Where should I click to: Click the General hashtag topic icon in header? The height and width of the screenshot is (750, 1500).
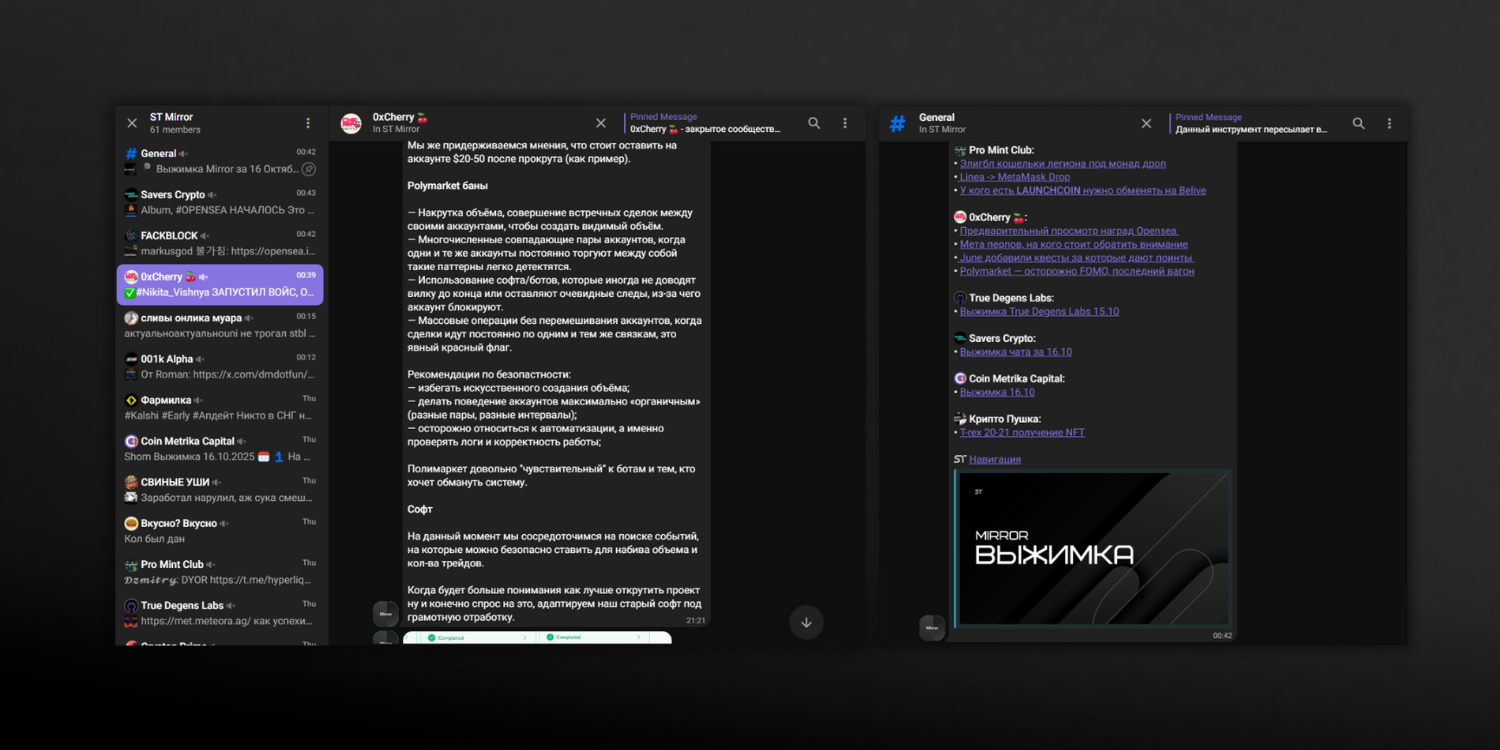click(897, 123)
